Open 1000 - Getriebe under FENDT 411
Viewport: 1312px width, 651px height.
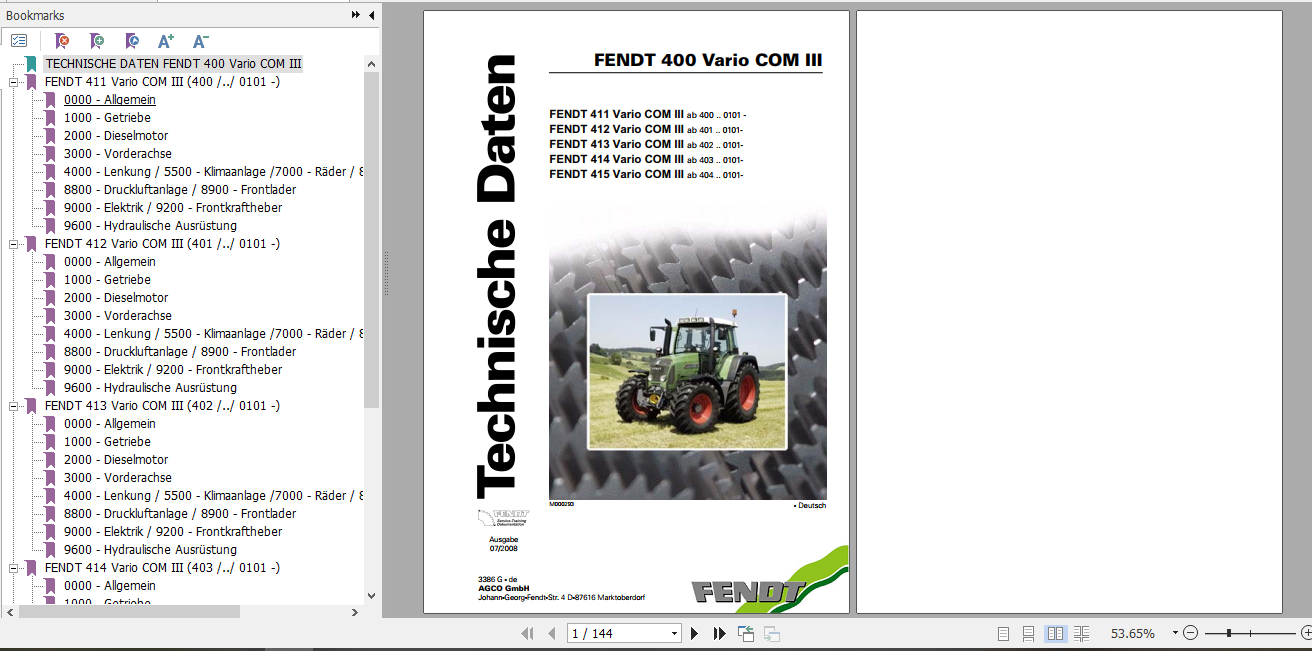tap(107, 118)
